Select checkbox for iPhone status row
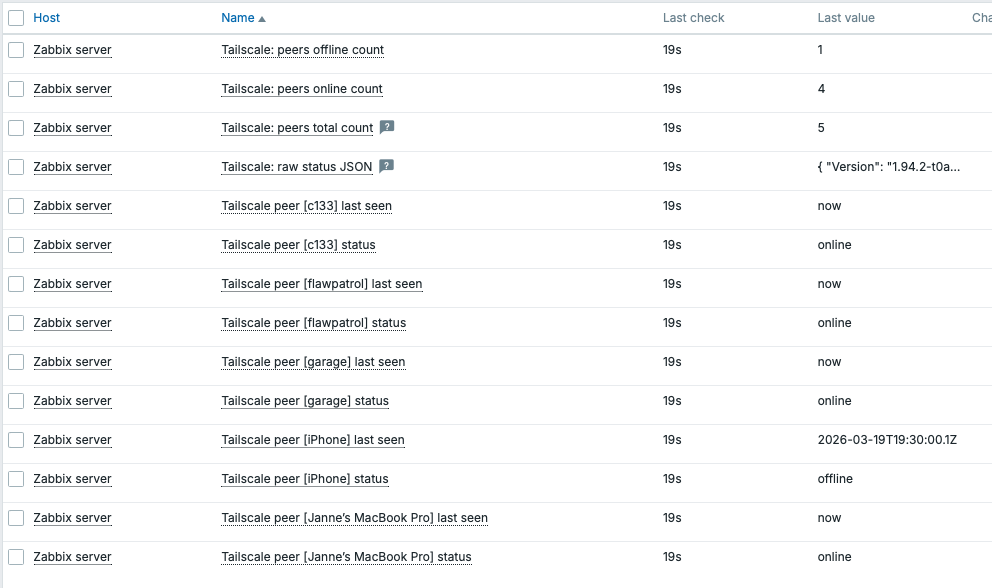Viewport: 992px width, 588px height. [16, 479]
